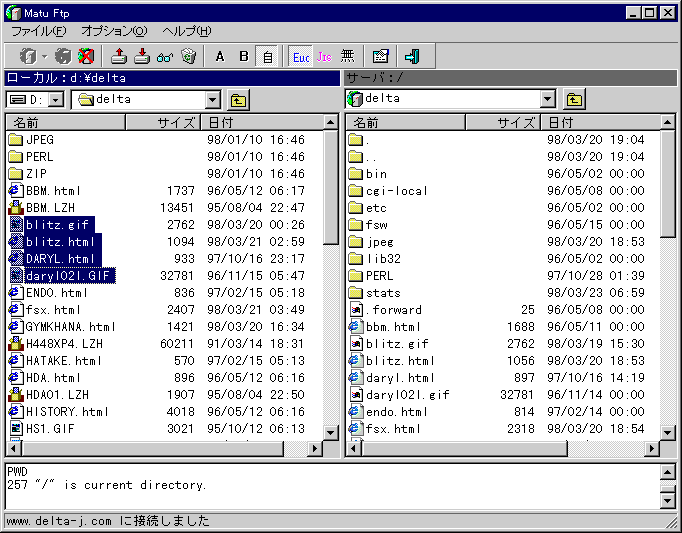Image resolution: width=682 pixels, height=533 pixels.
Task: Click the disconnect icon with red X
Action: (x=86, y=56)
